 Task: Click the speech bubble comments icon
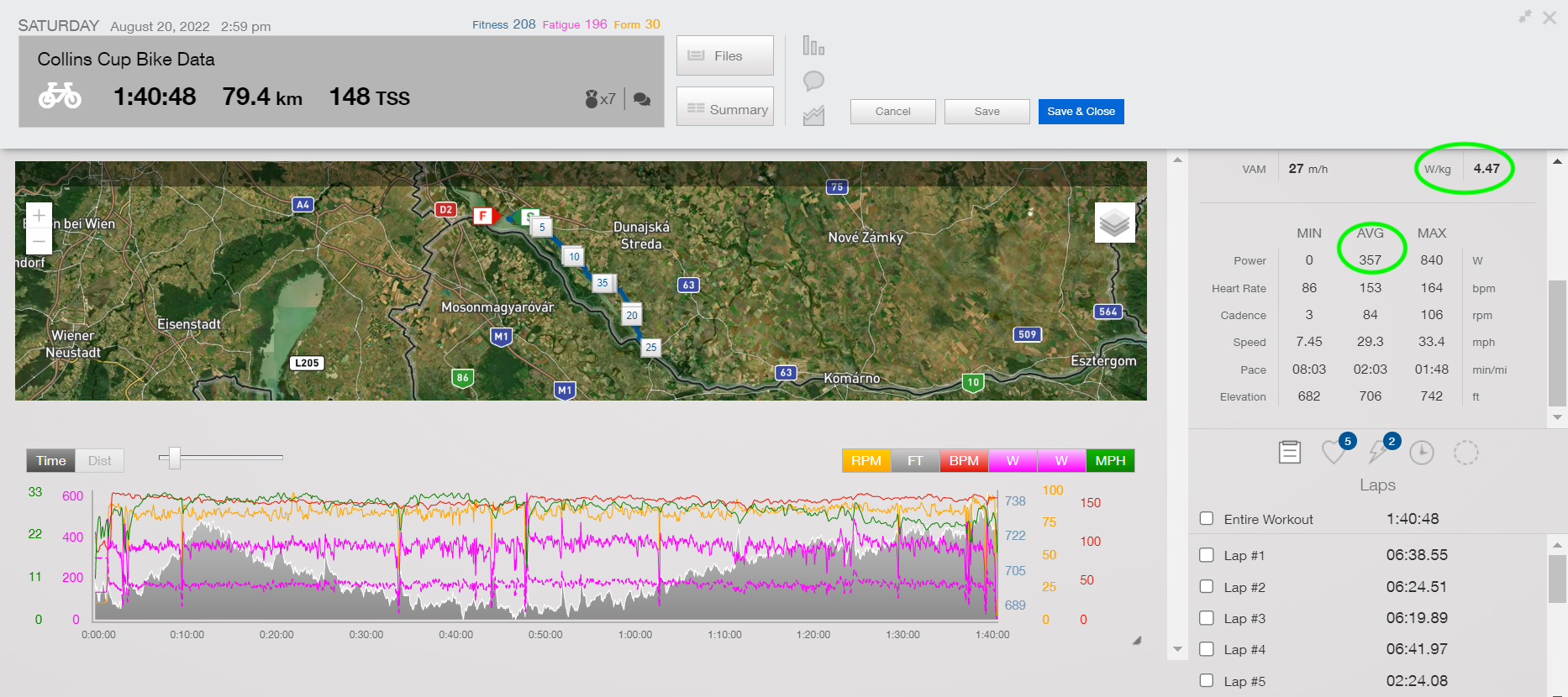click(x=813, y=81)
